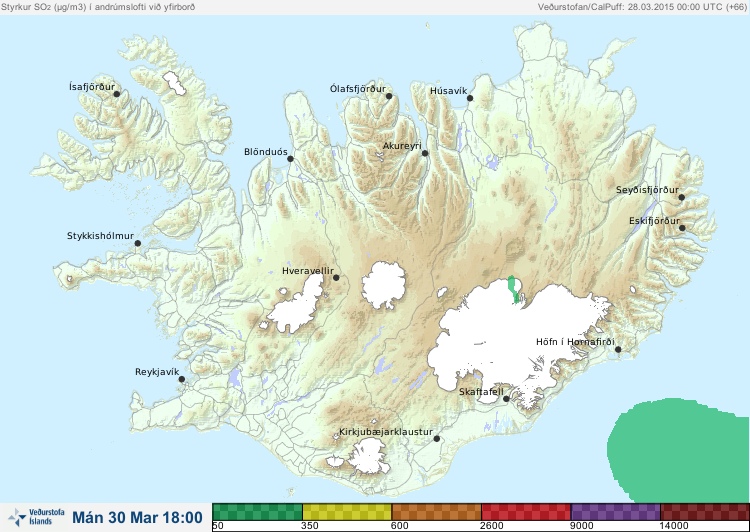Click the 'Seyðisfjörður' label text

(647, 190)
